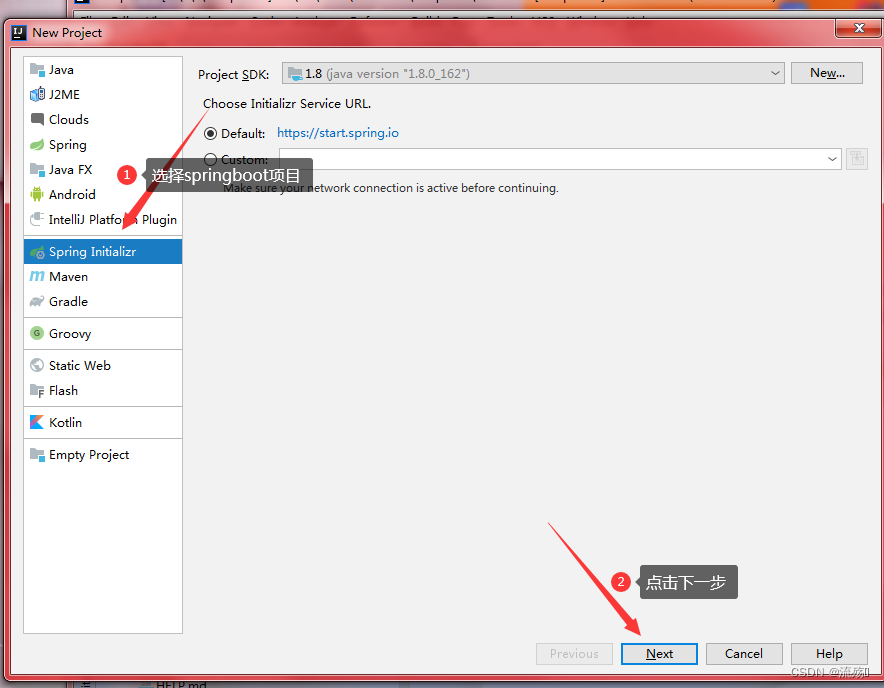The width and height of the screenshot is (884, 688).
Task: Click the Project SDK label
Action: pyautogui.click(x=233, y=74)
